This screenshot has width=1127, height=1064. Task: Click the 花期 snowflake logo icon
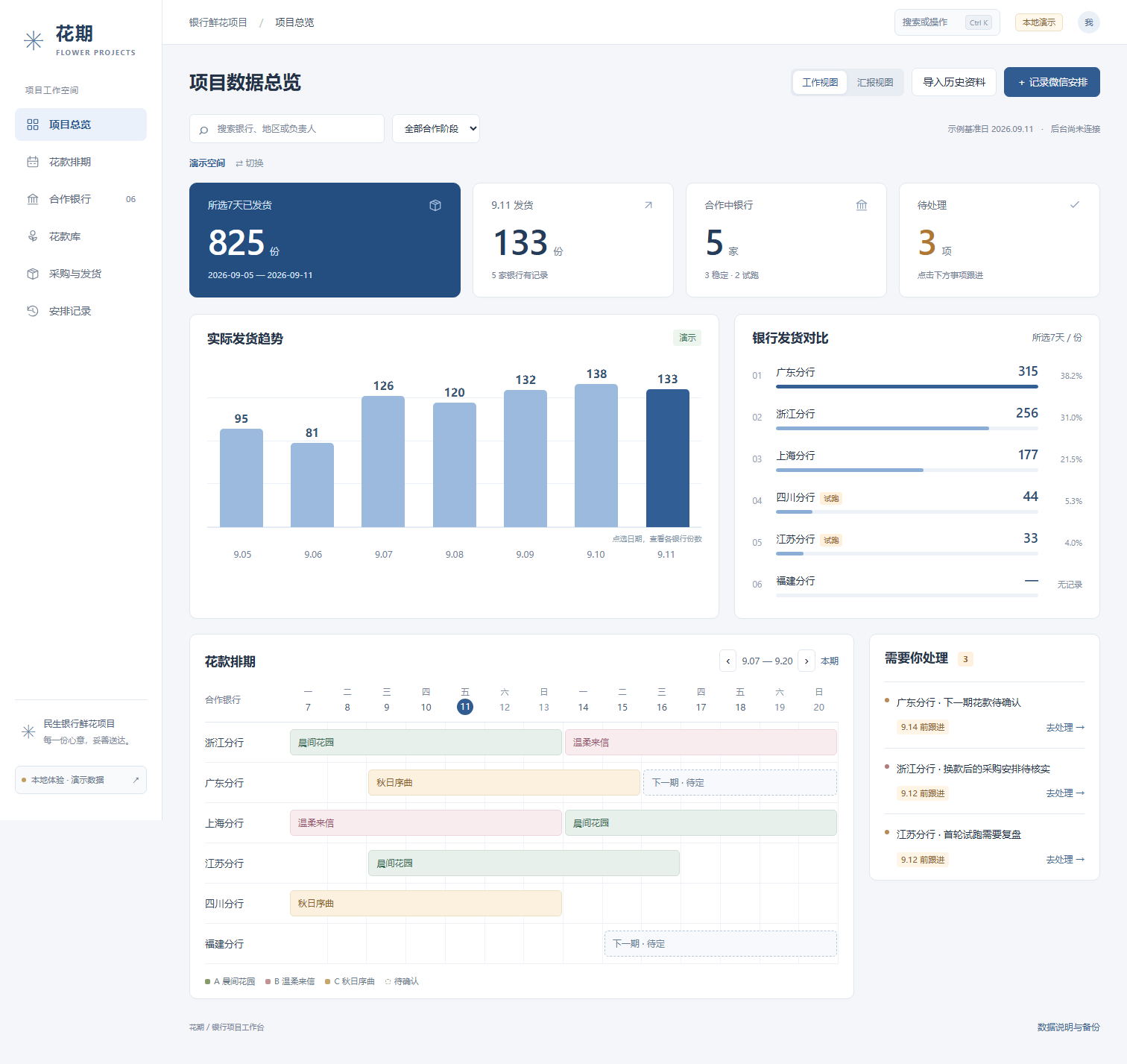point(34,40)
